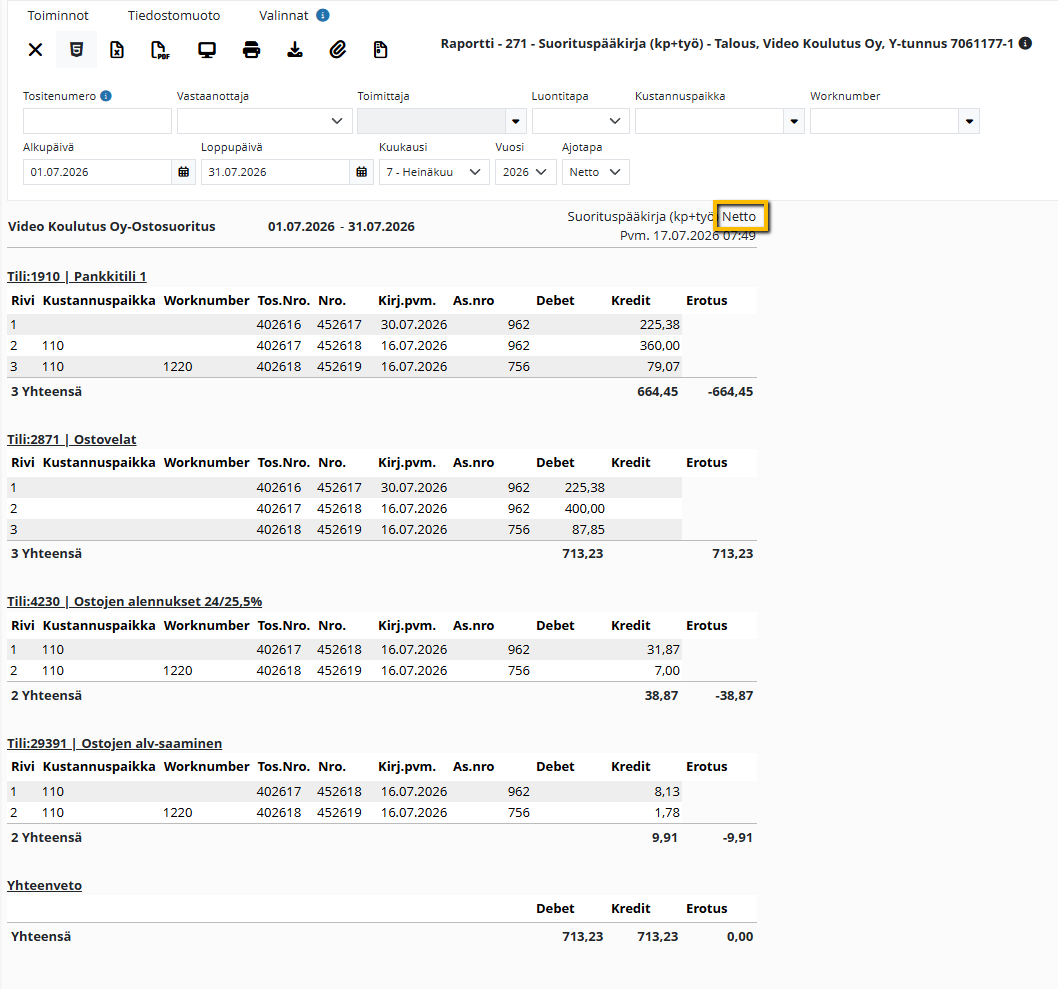Expand the Vastaanottaja dropdown
This screenshot has height=989, width=1058.
[x=264, y=121]
